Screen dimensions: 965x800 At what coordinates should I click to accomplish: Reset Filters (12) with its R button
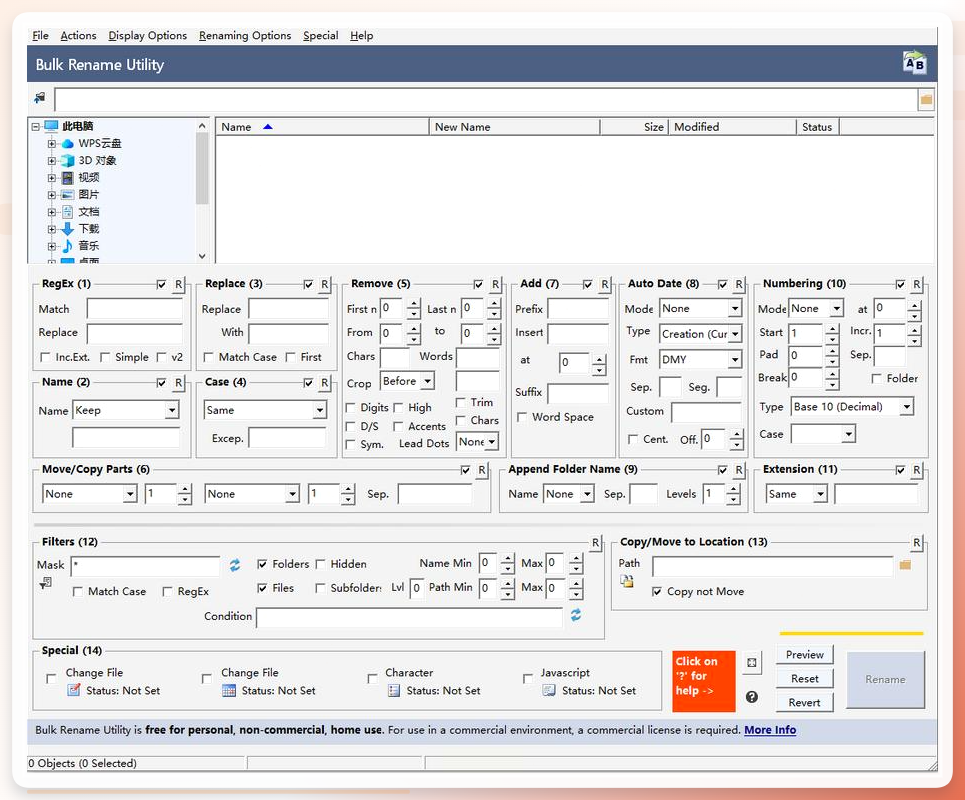[595, 543]
